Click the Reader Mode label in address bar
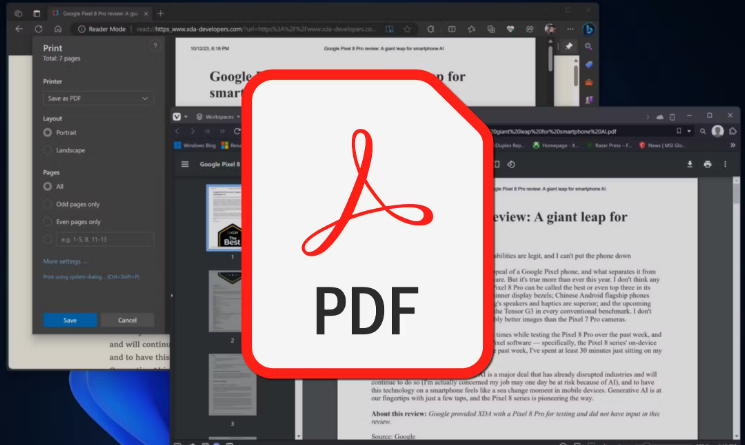 coord(107,29)
